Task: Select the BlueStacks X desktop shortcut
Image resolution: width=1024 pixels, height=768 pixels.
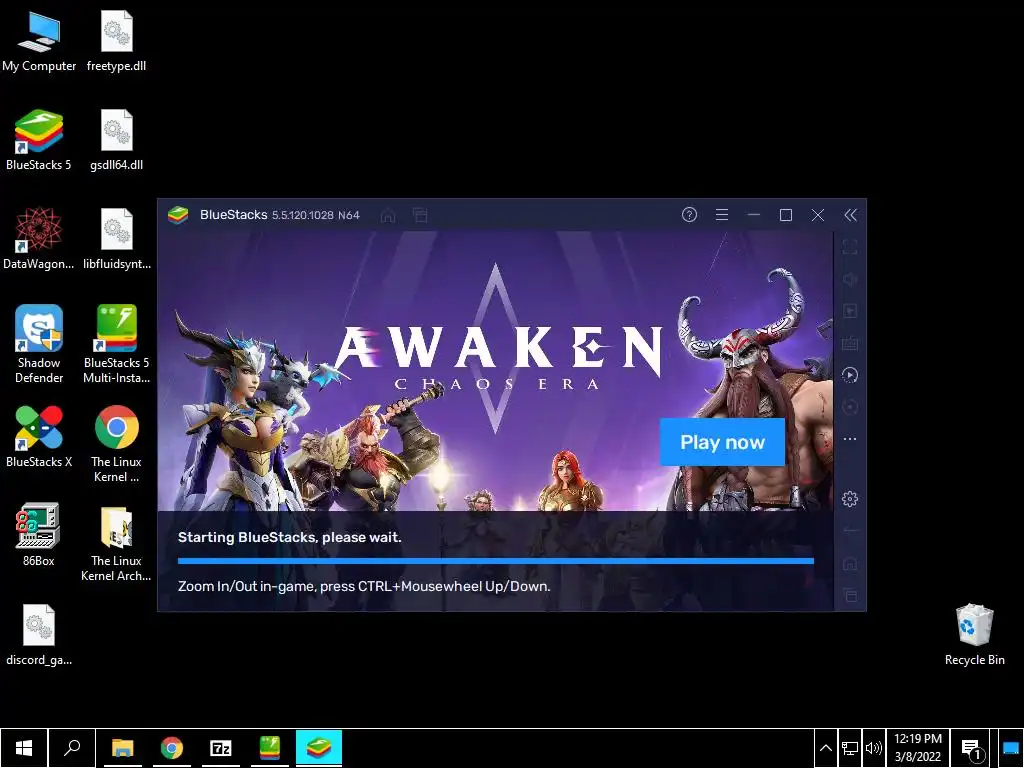Action: click(39, 437)
